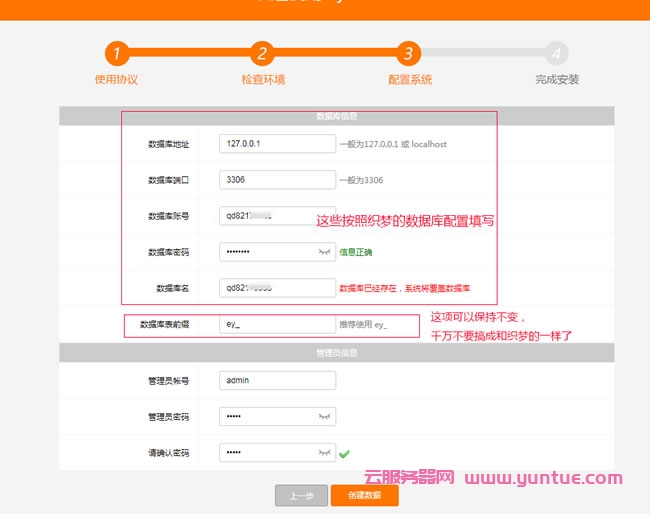Screen dimensions: 650x514
Task: Focus the 数据库账号 input field
Action: (277, 216)
